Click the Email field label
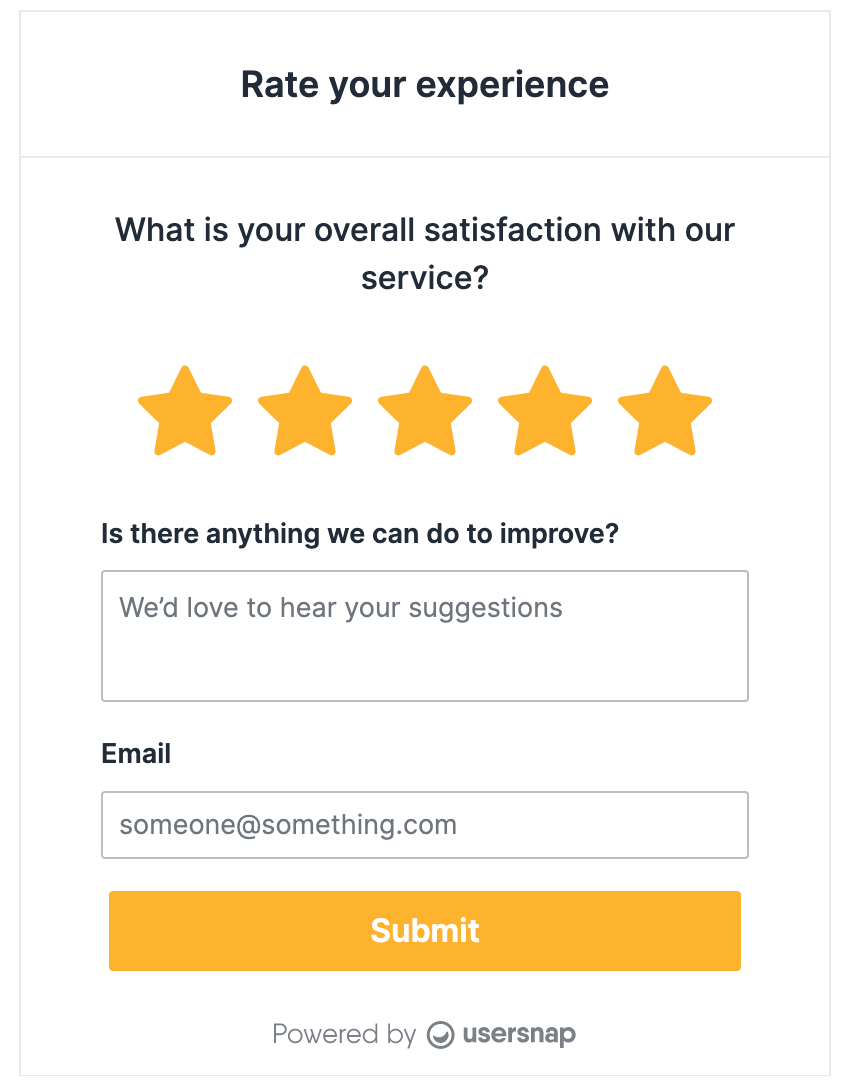This screenshot has width=848, height=1092. point(136,753)
